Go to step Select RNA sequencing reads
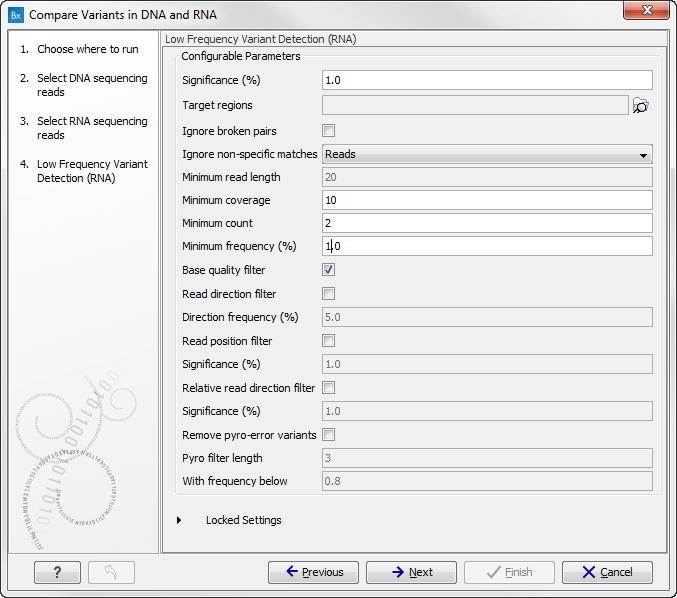The height and width of the screenshot is (598, 677). [92, 128]
